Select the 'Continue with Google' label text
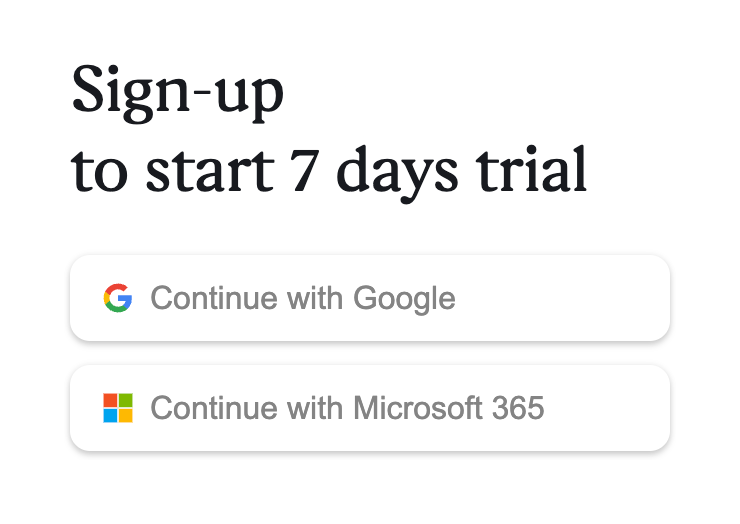The height and width of the screenshot is (524, 740). (x=302, y=298)
